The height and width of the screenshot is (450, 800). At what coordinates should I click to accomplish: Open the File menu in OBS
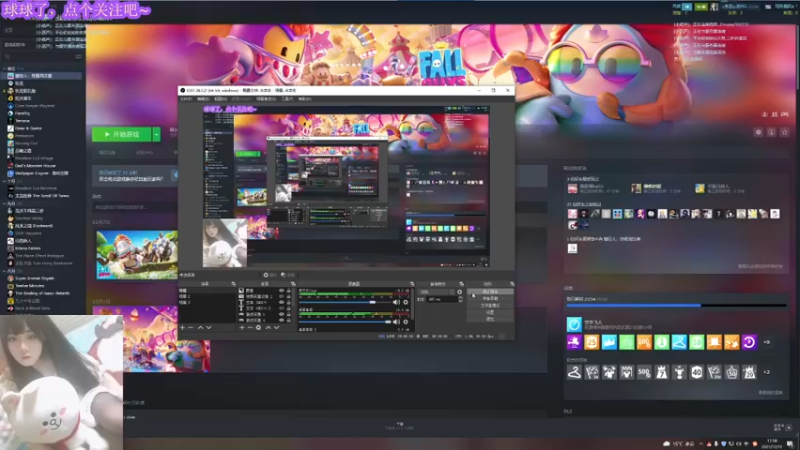pos(186,99)
